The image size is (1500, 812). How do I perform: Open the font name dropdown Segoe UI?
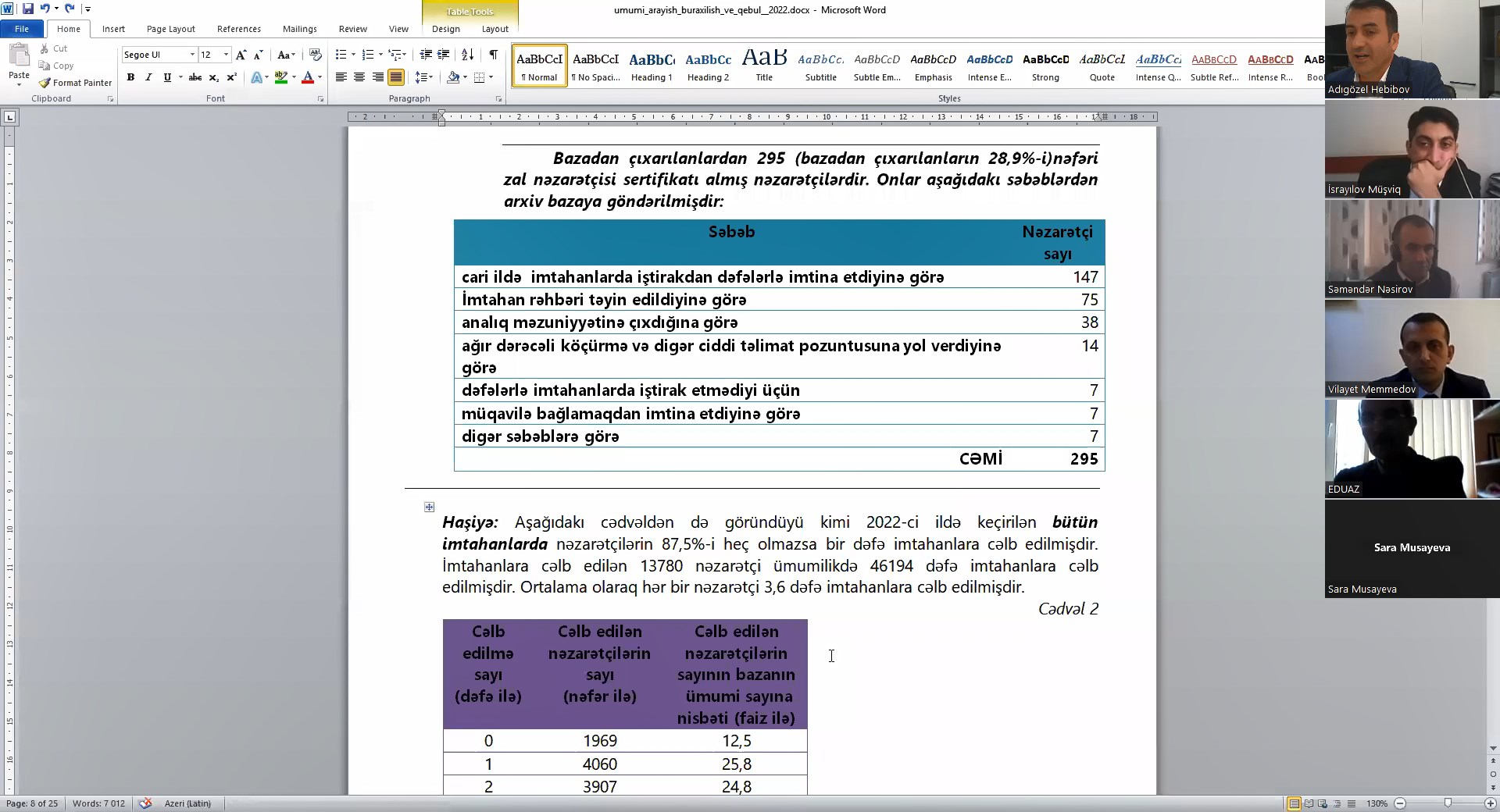coord(192,55)
